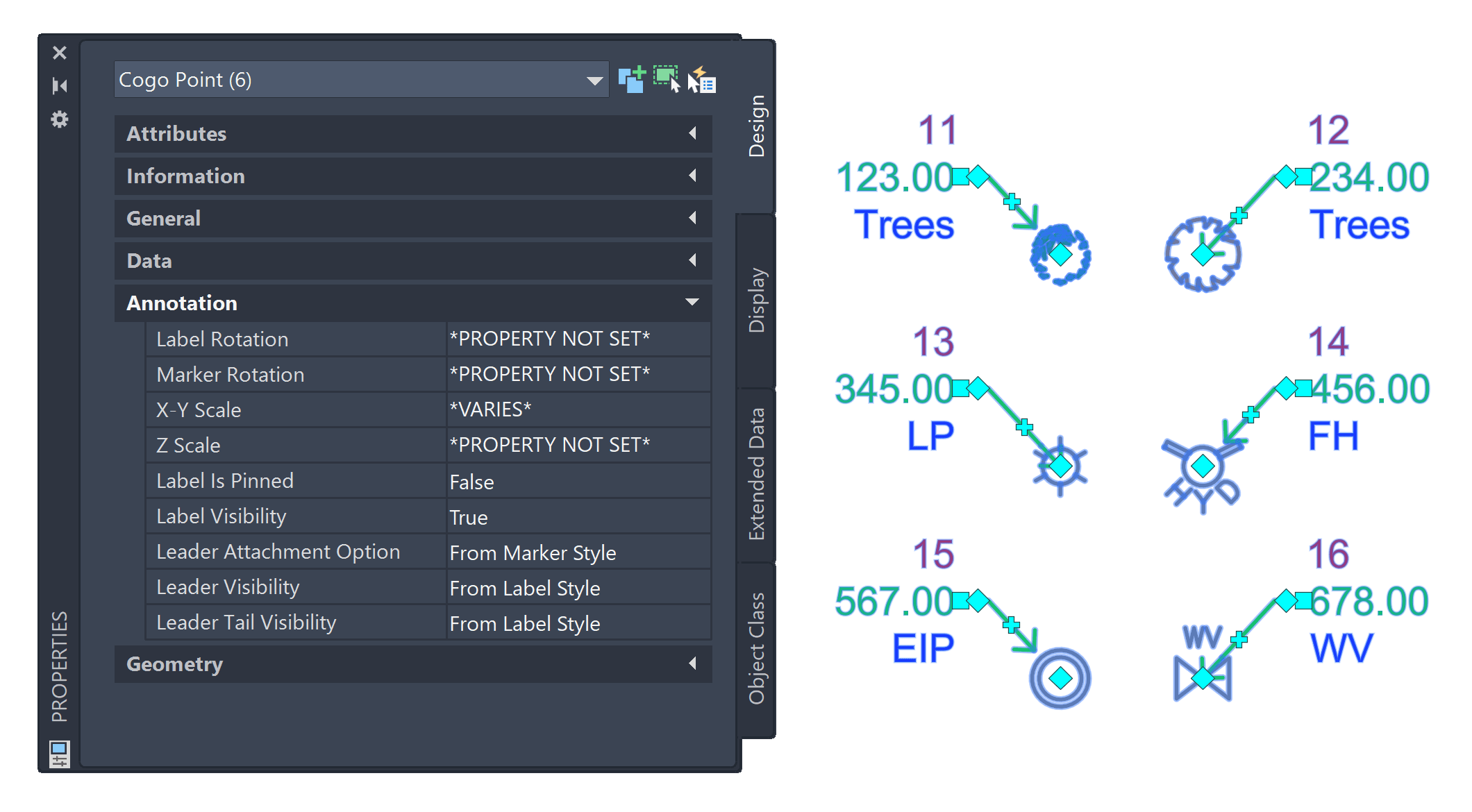Expand the General section
The width and height of the screenshot is (1472, 812).
pos(413,218)
